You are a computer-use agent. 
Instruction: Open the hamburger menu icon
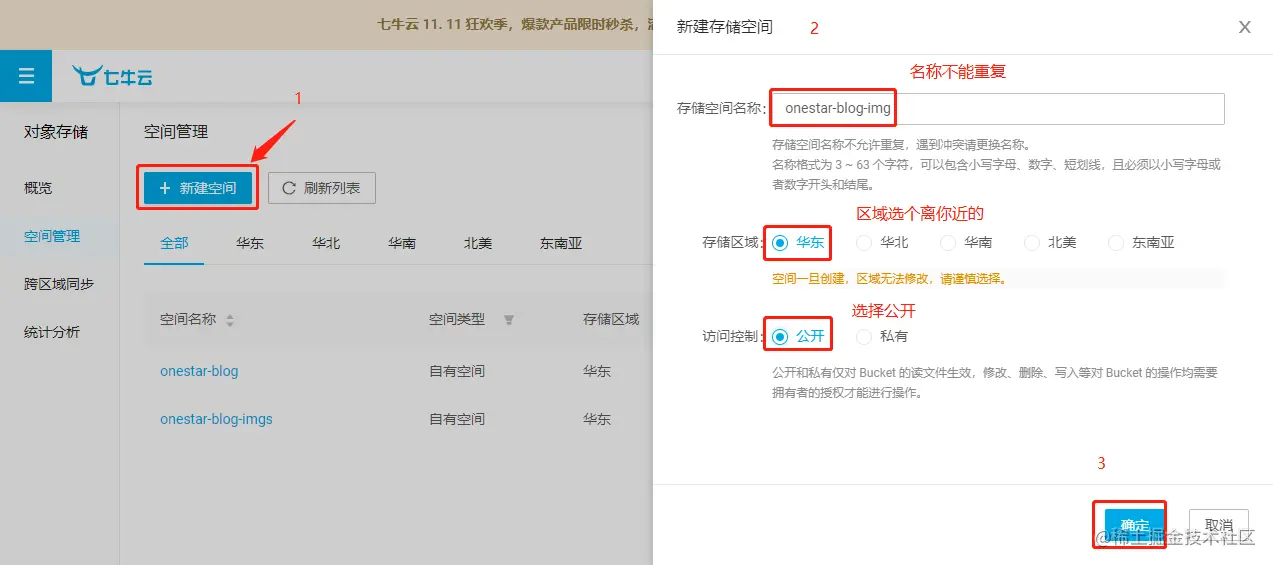click(x=26, y=76)
